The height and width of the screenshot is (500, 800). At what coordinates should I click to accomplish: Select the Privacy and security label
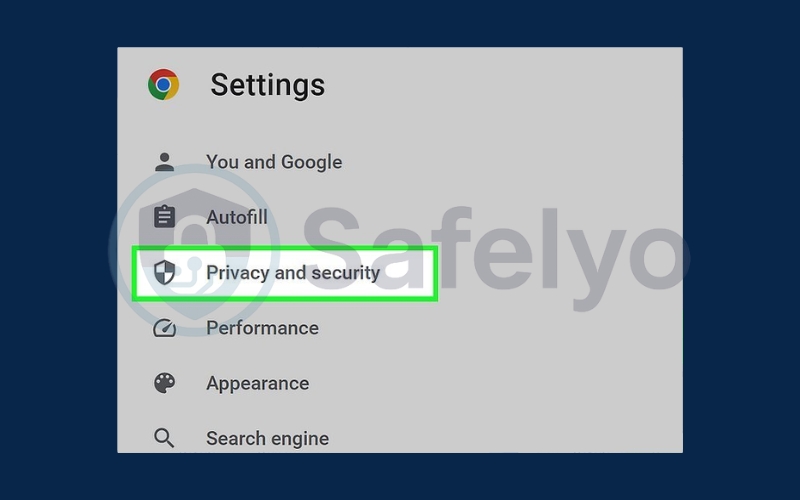(x=293, y=272)
